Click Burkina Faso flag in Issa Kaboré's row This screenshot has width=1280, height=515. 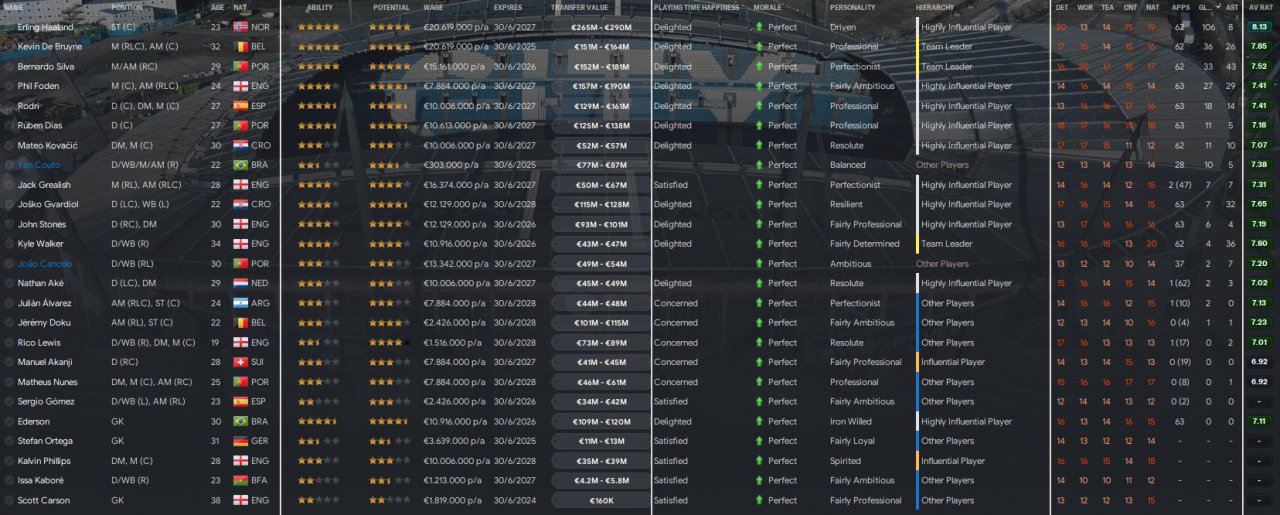(240, 481)
